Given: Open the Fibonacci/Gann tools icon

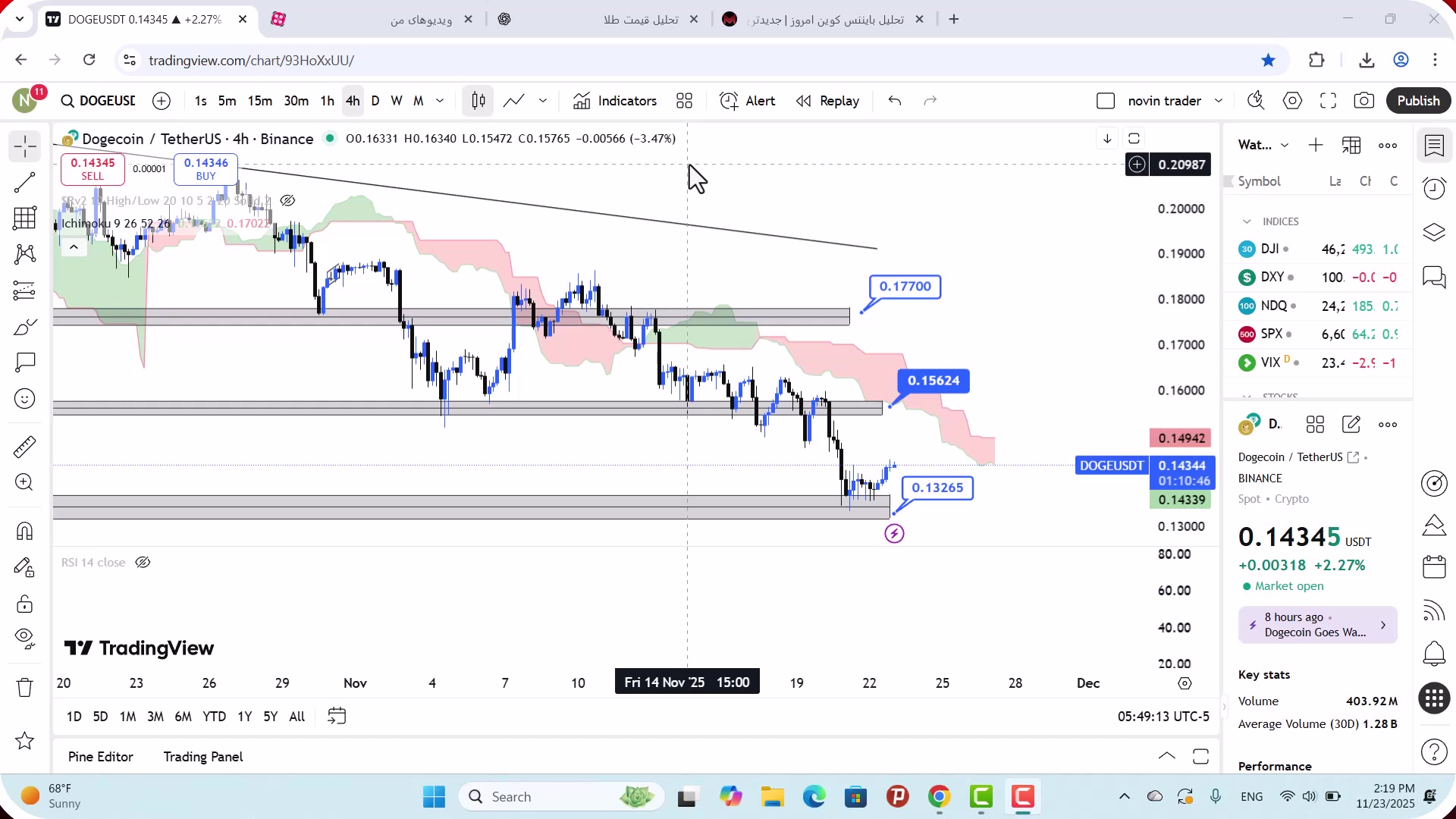Looking at the screenshot, I should coord(25,218).
